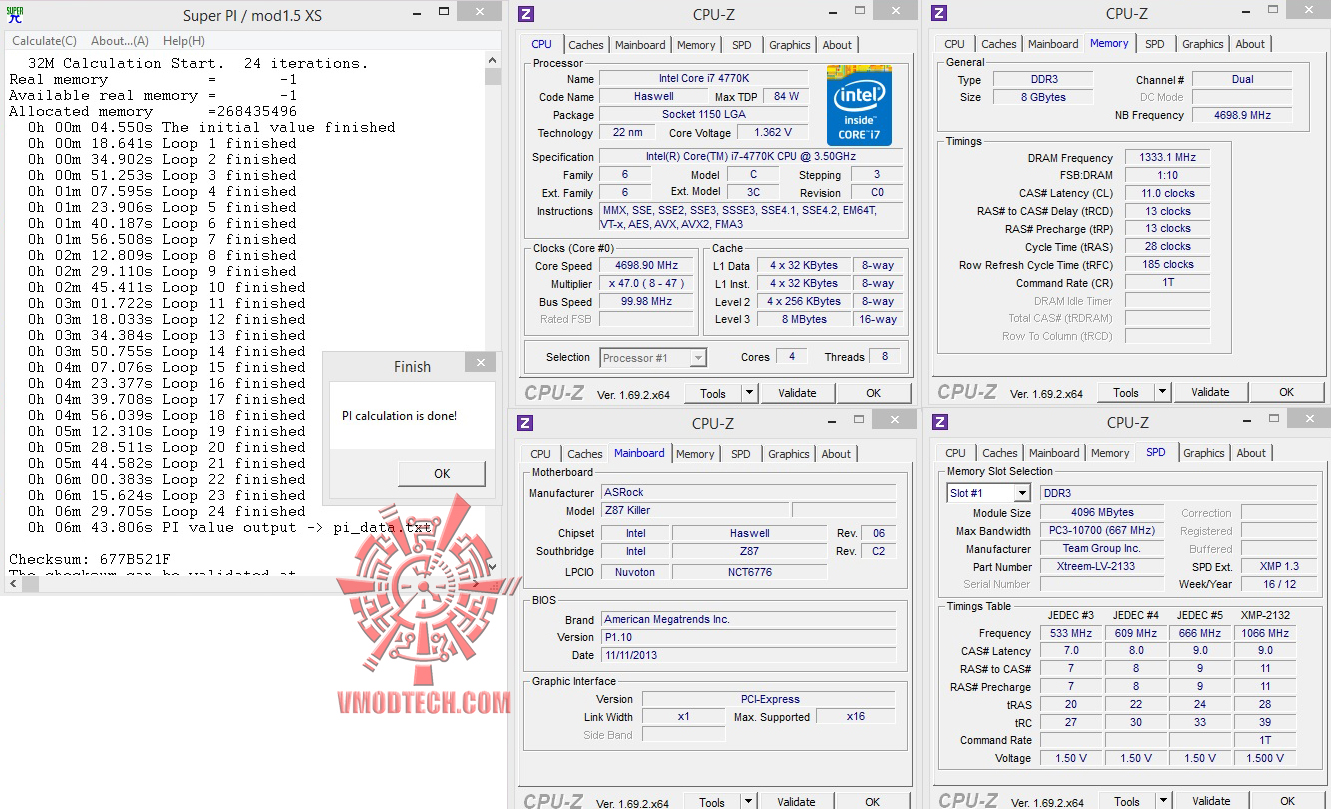
Task: Select the About tab in the SPD tab window
Action: 1251,453
